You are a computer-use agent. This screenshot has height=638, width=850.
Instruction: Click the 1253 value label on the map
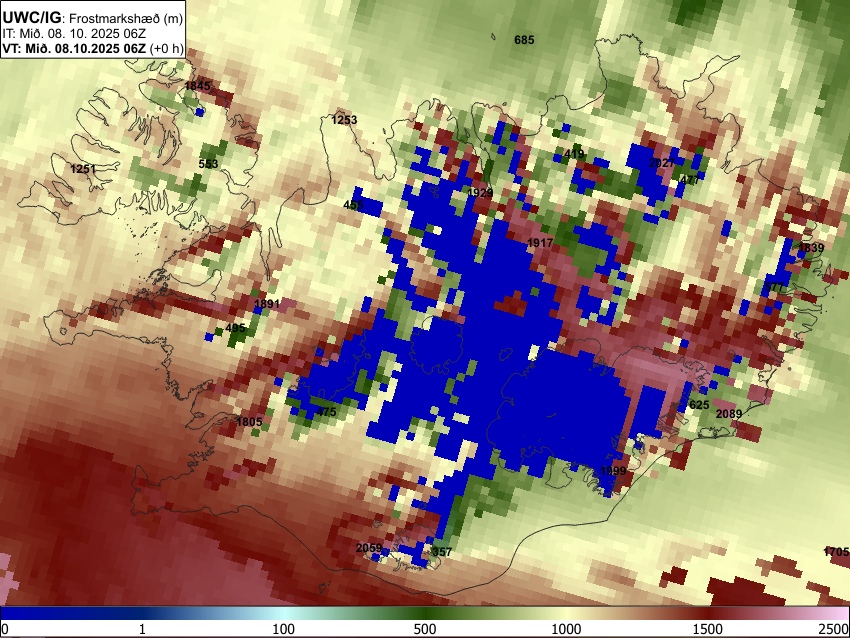[x=345, y=120]
